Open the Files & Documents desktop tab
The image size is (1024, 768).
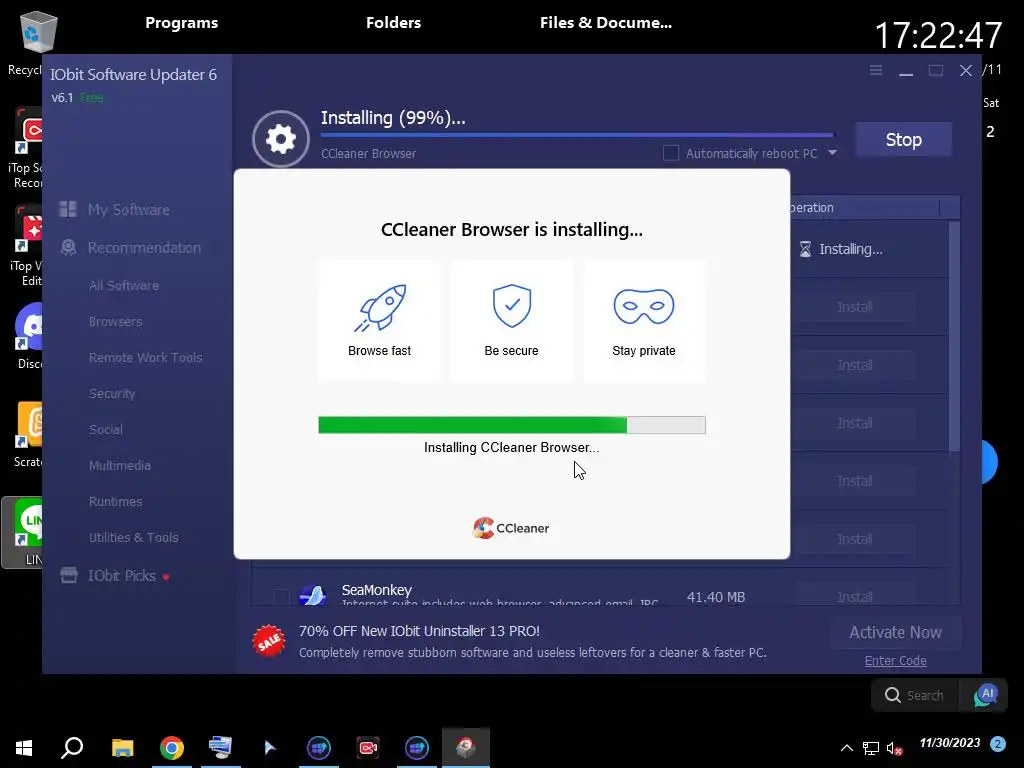point(605,23)
